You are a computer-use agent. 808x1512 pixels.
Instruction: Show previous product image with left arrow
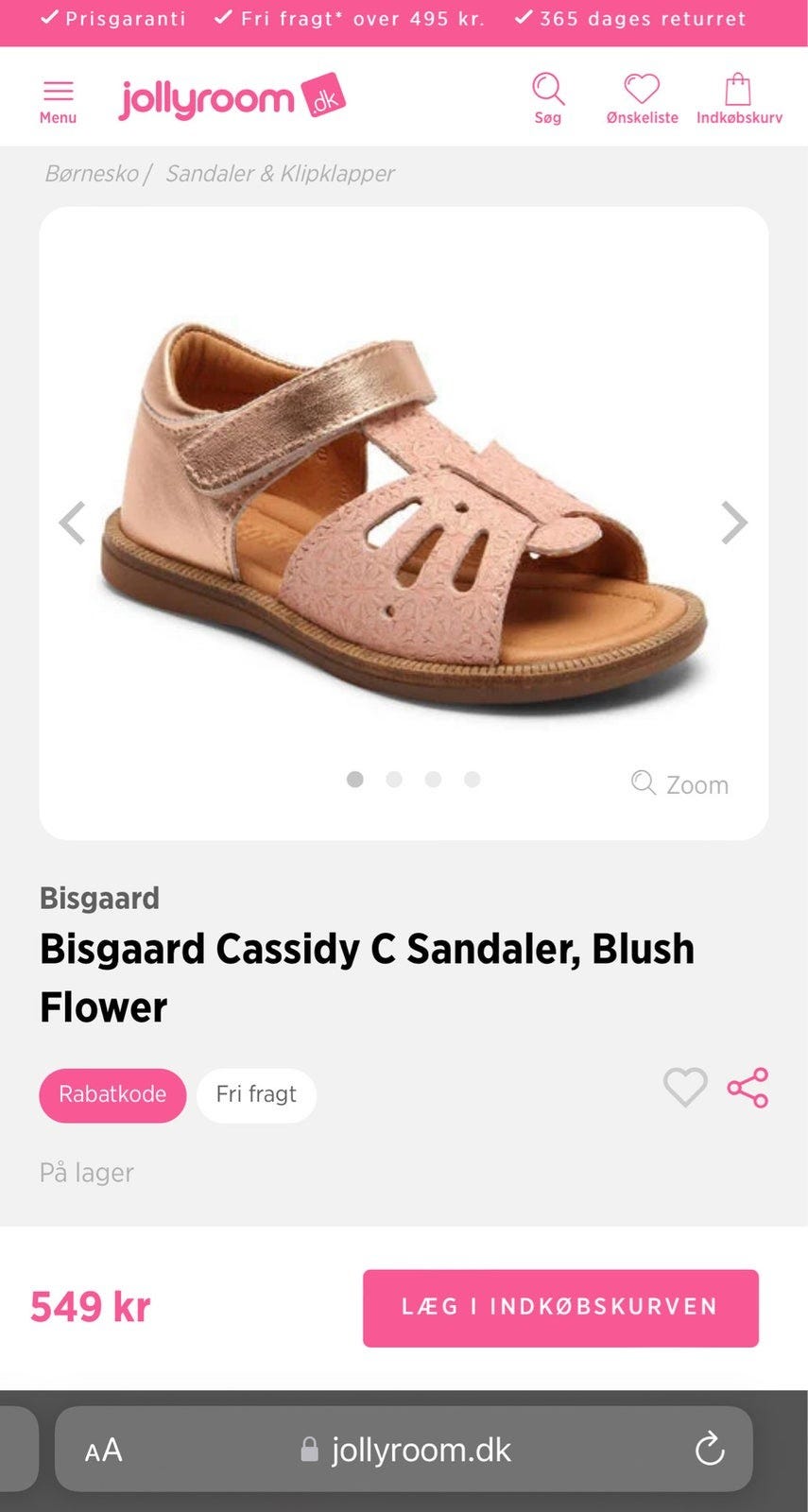[x=73, y=523]
